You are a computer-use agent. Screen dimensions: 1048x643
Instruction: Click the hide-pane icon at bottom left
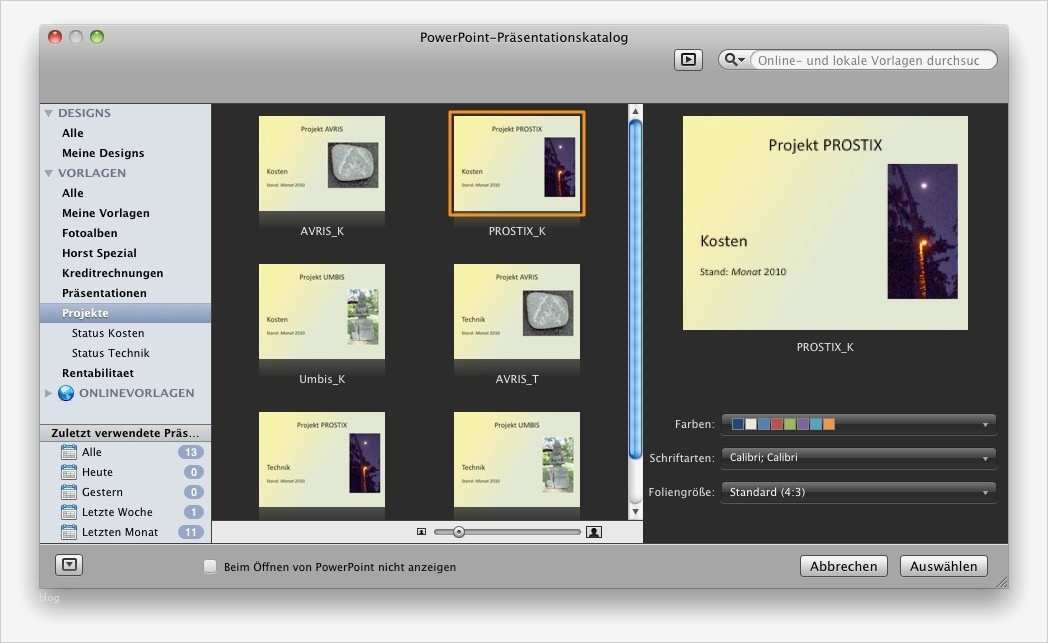pos(69,565)
